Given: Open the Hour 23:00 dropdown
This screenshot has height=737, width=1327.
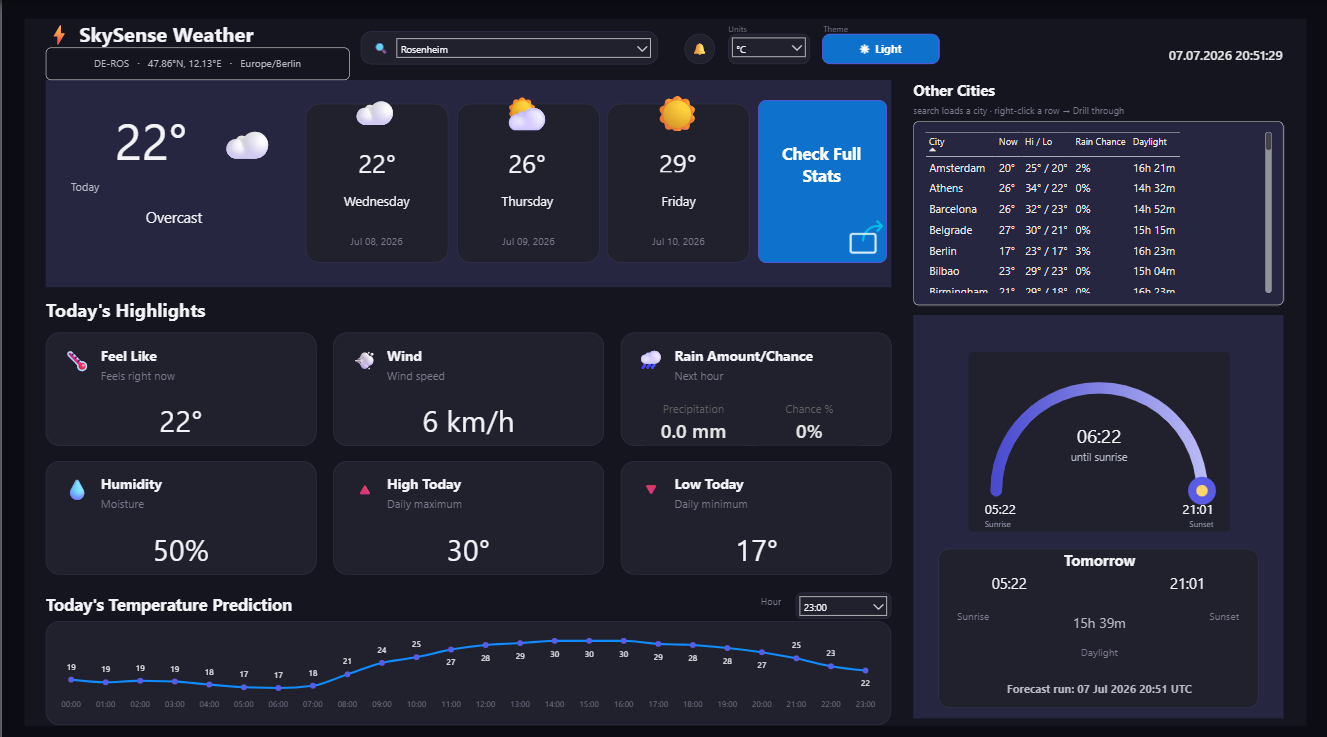Looking at the screenshot, I should tap(842, 606).
